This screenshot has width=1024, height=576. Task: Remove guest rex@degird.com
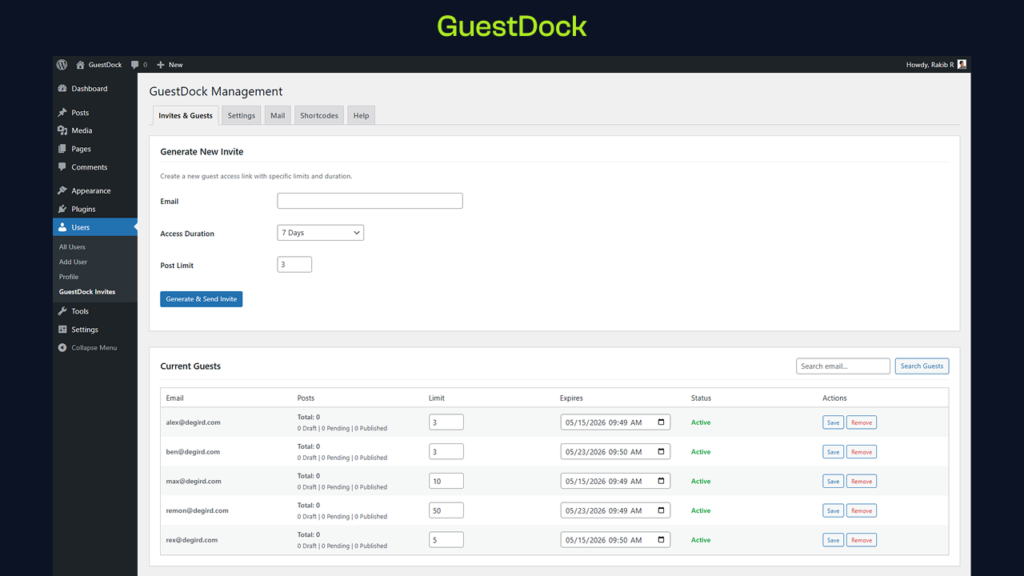(x=861, y=540)
